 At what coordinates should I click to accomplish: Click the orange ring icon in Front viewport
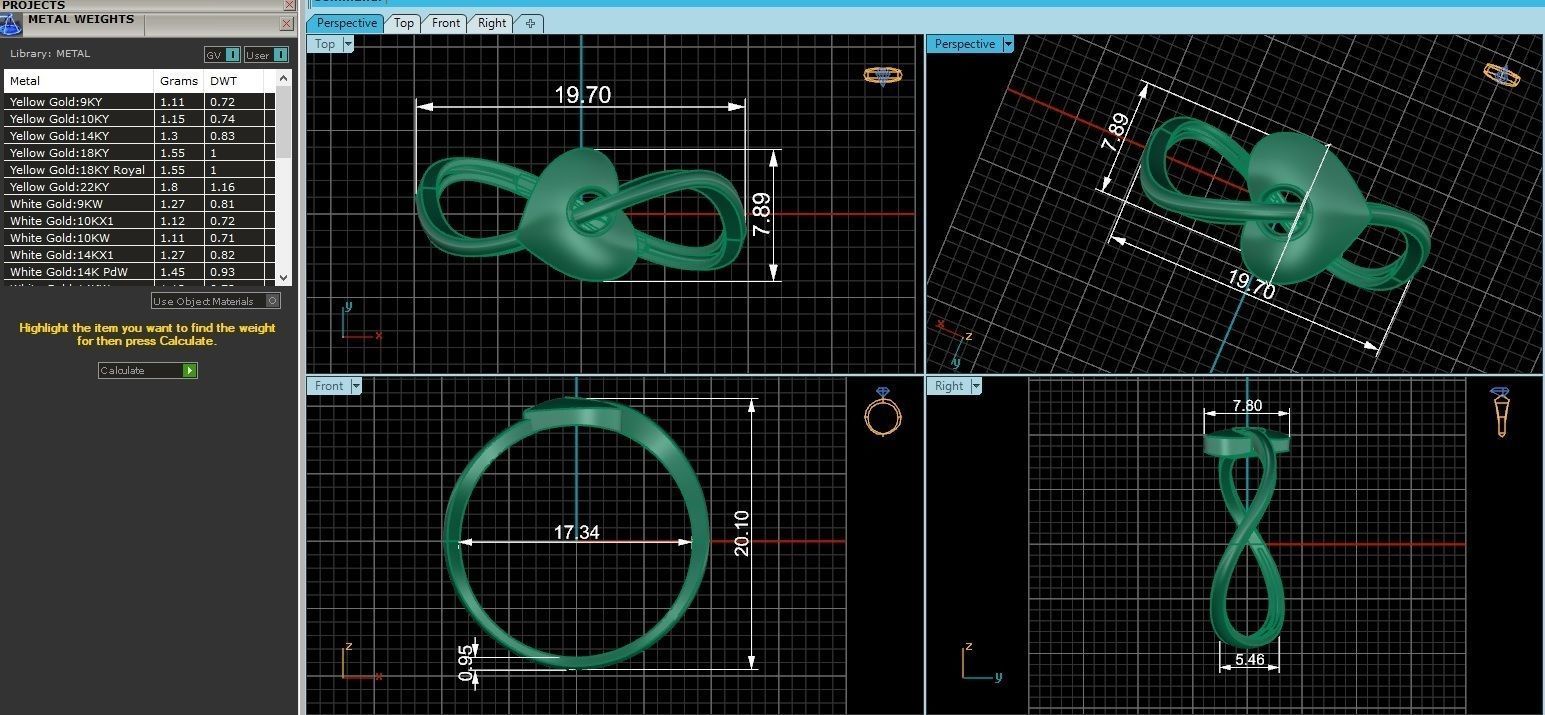(883, 411)
